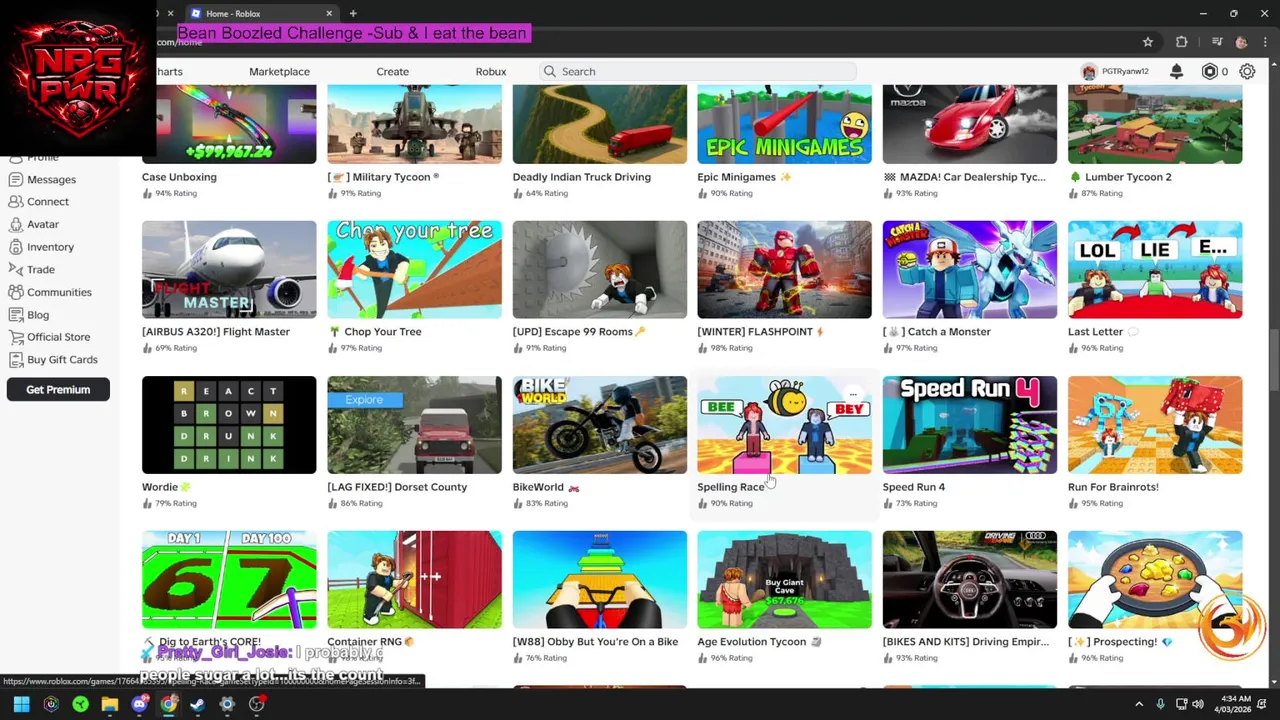Open Speed Run 4 title link
The image size is (1280, 720).
click(914, 487)
